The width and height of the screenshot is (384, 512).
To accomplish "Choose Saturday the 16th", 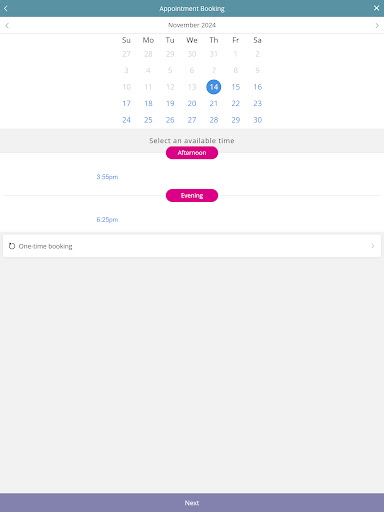I will click(x=258, y=87).
